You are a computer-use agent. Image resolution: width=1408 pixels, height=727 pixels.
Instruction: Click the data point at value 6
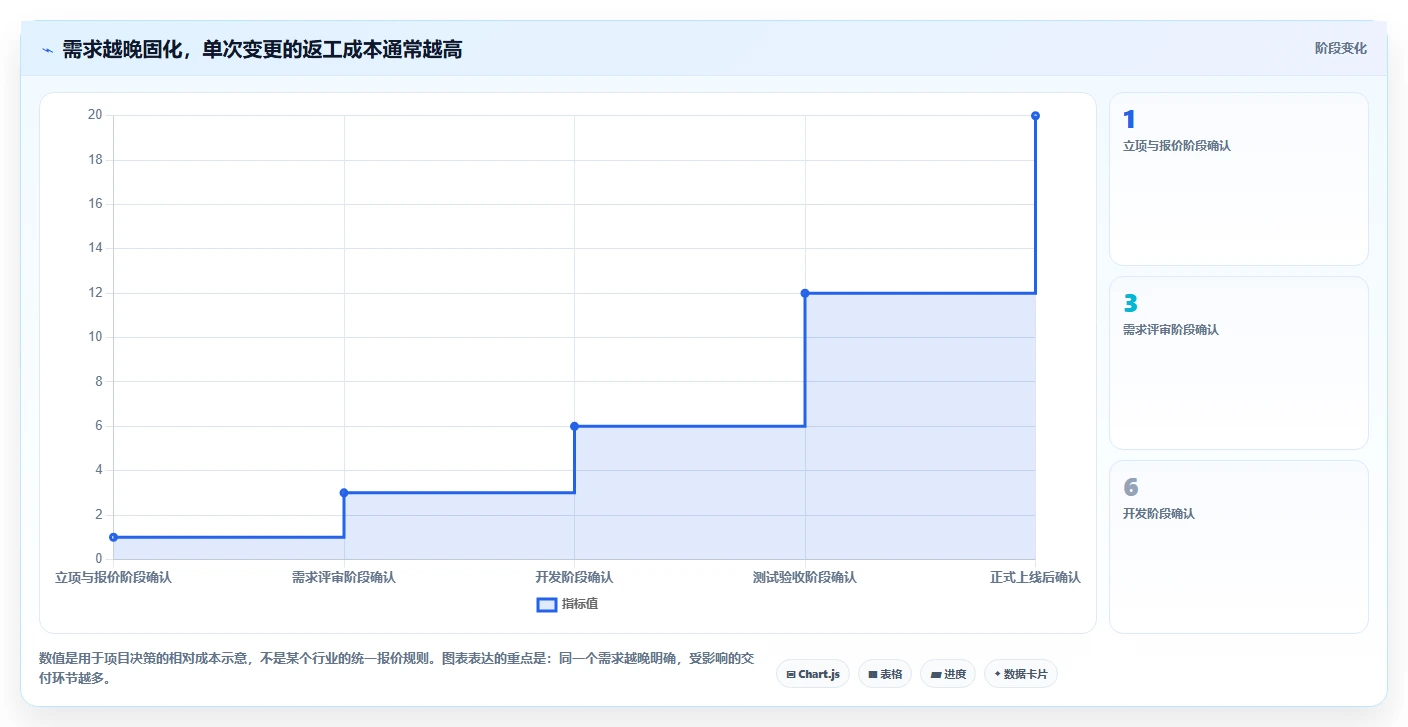coord(574,426)
